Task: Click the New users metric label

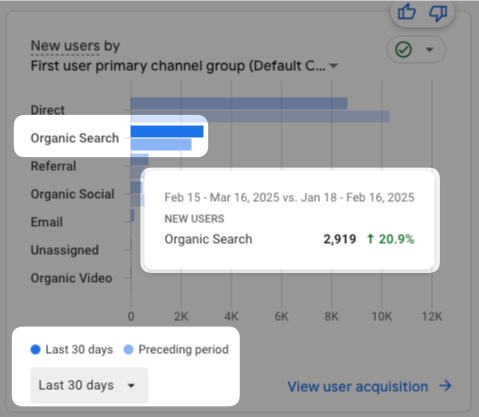Action: pos(65,46)
